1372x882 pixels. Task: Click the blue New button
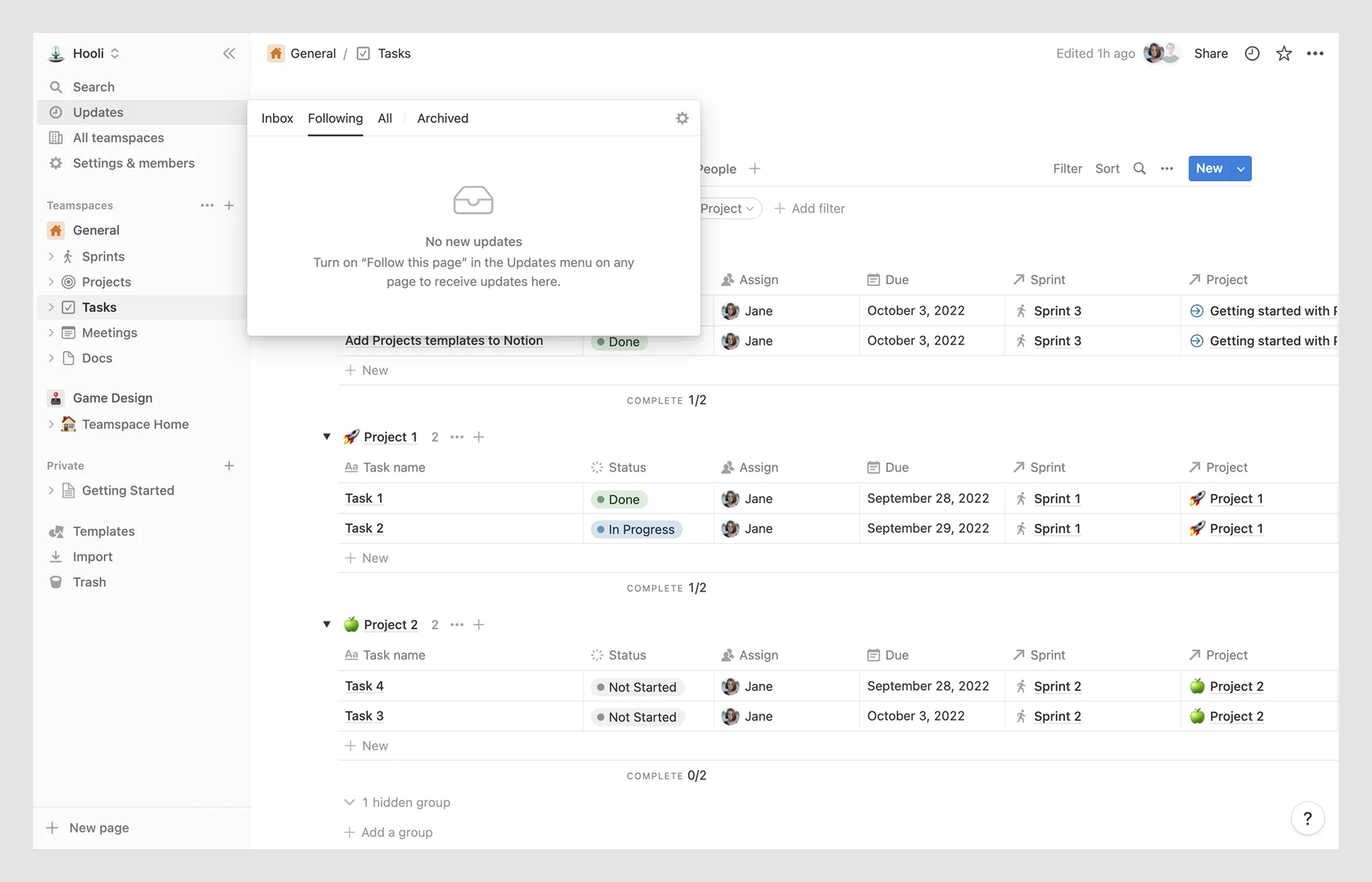tap(1209, 169)
